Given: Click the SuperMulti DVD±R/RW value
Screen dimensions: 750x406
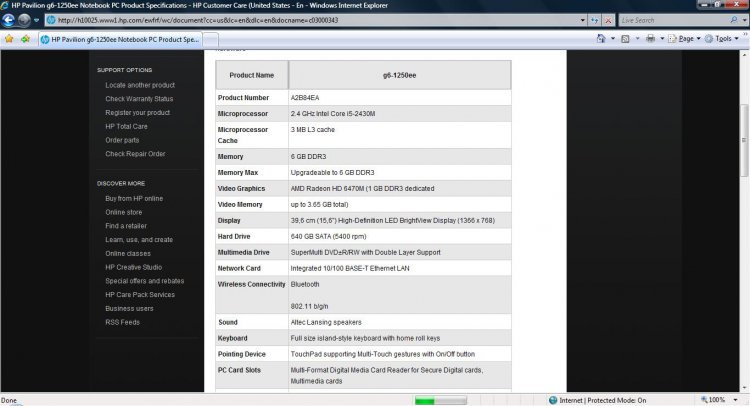Looking at the screenshot, I should pyautogui.click(x=365, y=252).
